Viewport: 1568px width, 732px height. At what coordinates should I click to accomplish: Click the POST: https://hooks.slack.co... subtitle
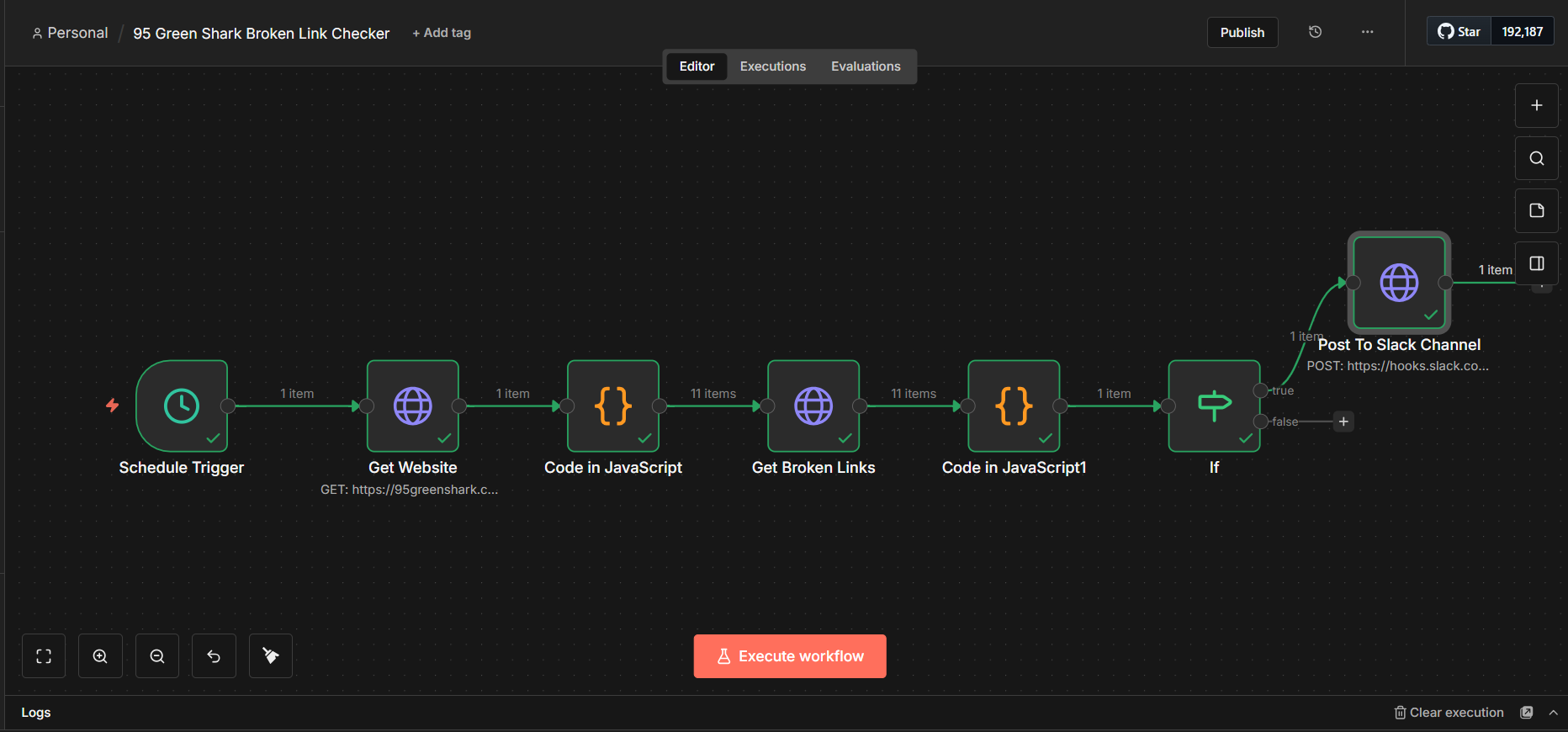(x=1398, y=366)
